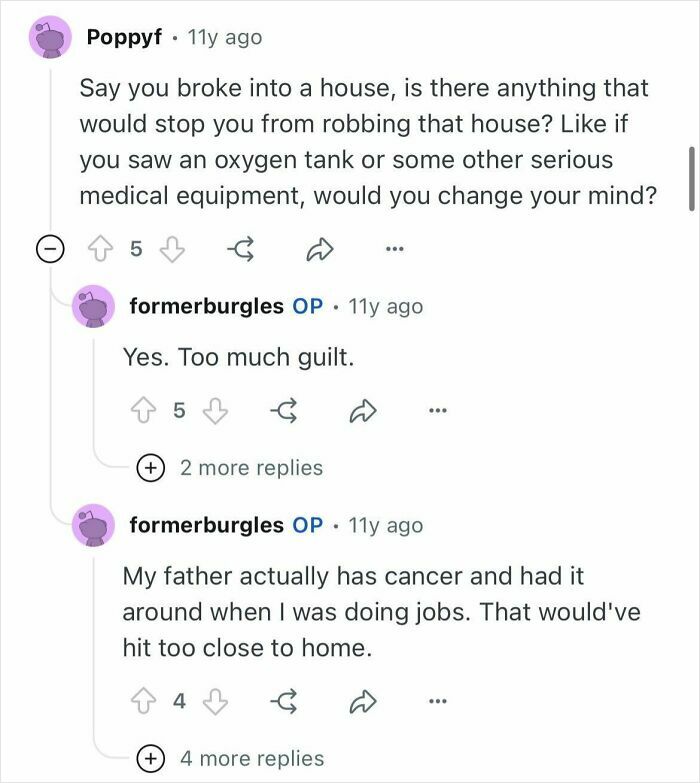
Task: Open Poppyf's user profile
Action: point(123,37)
